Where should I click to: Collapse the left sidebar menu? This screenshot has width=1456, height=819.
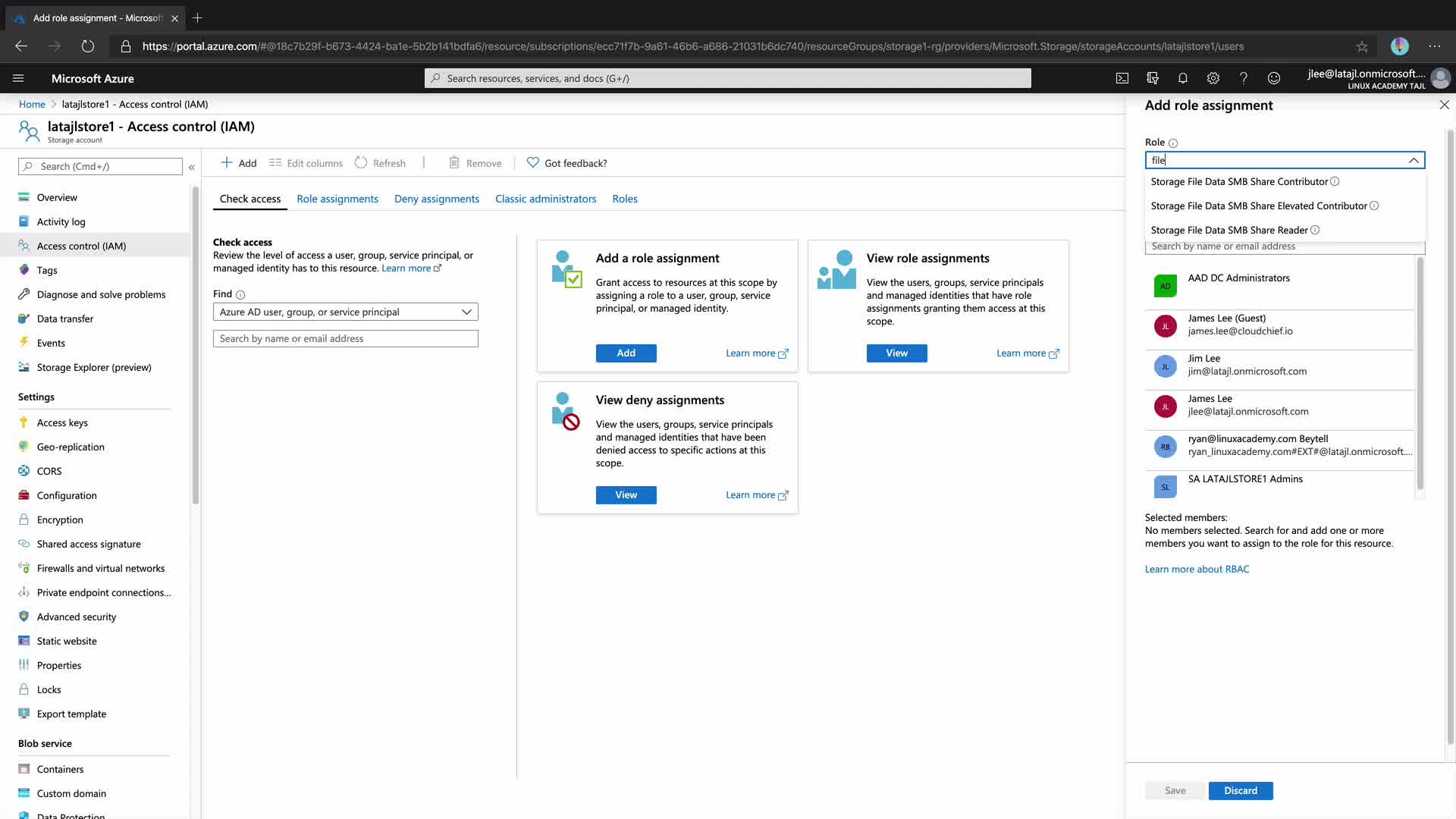[192, 167]
